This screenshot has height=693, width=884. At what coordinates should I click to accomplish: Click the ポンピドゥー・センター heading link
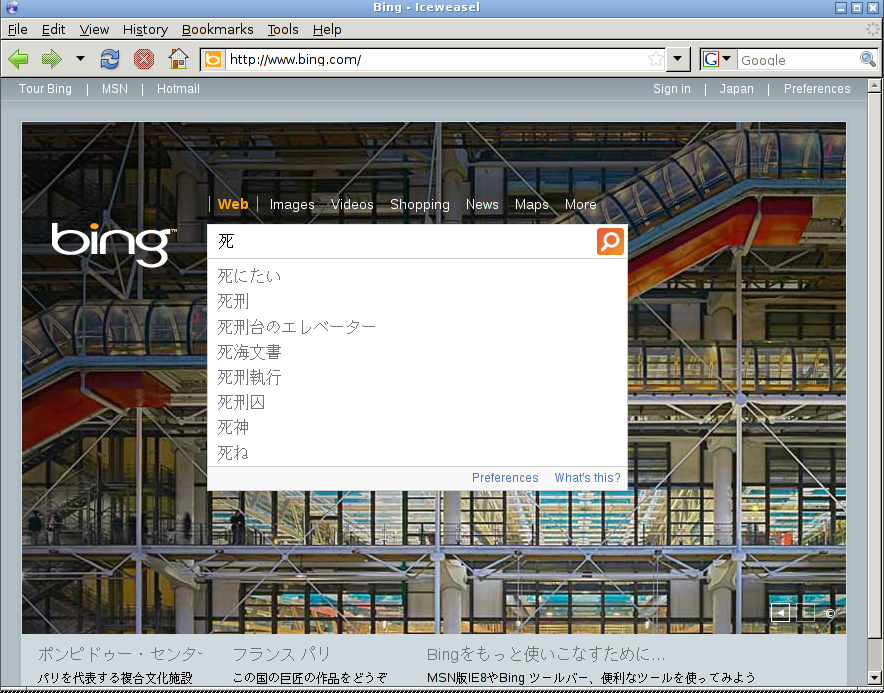120,654
